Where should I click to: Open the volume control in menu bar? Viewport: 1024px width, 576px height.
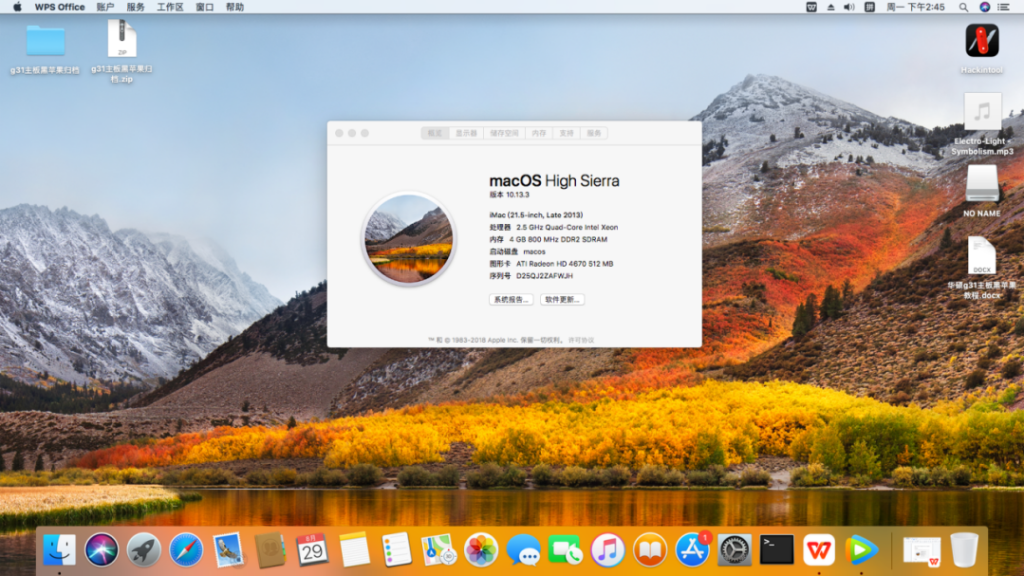click(848, 7)
